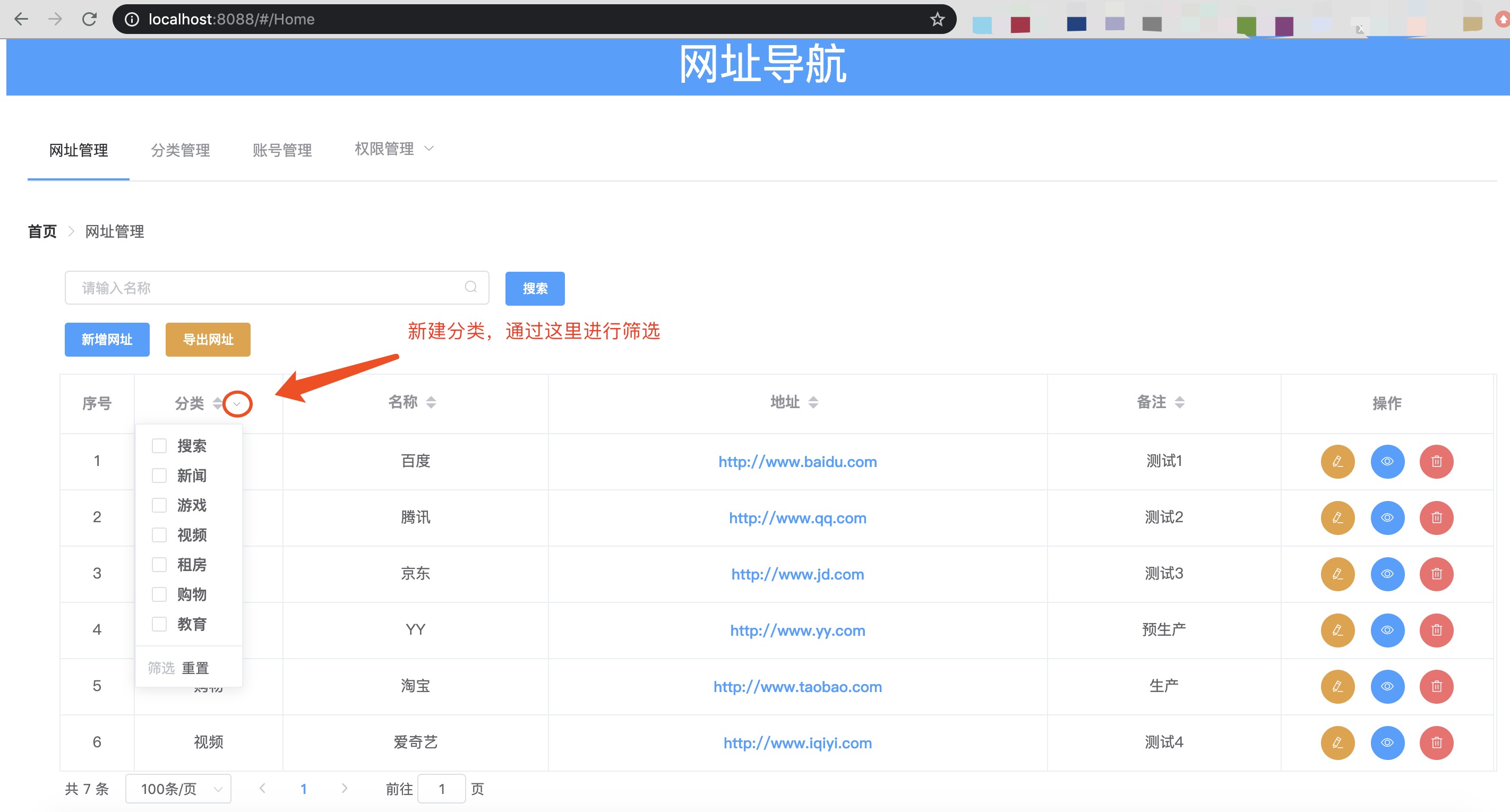Viewport: 1510px width, 812px height.
Task: Click 重置 in filter panel
Action: tap(195, 668)
